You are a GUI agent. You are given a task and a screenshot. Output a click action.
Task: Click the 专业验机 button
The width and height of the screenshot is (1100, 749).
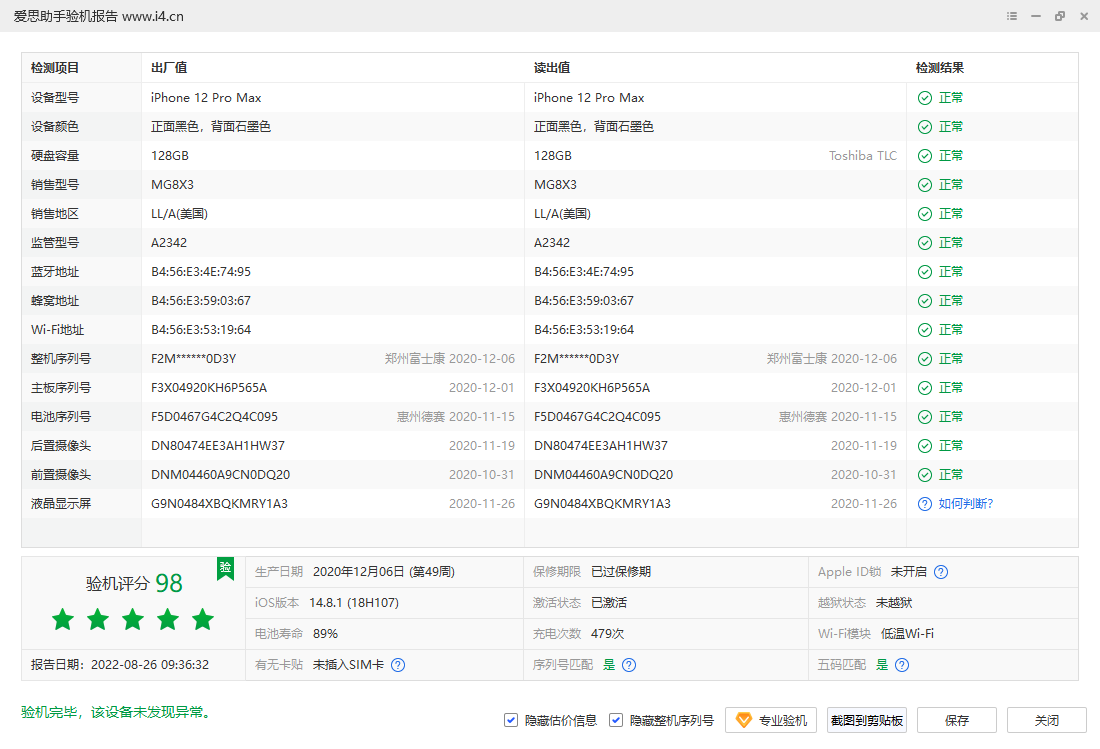tap(771, 720)
